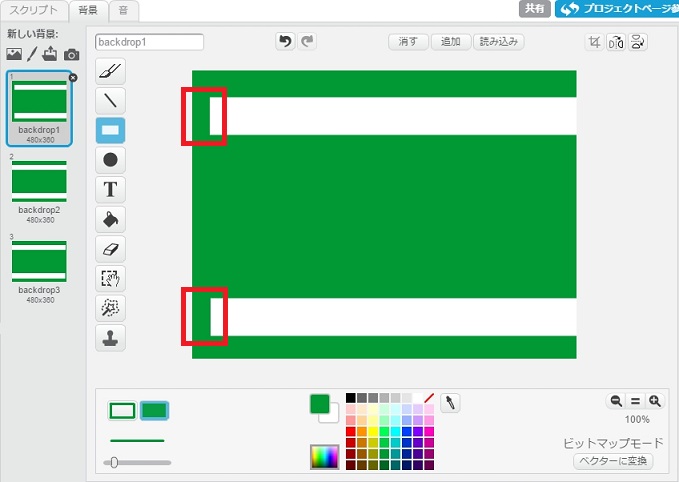Click the Crop icon

(594, 42)
